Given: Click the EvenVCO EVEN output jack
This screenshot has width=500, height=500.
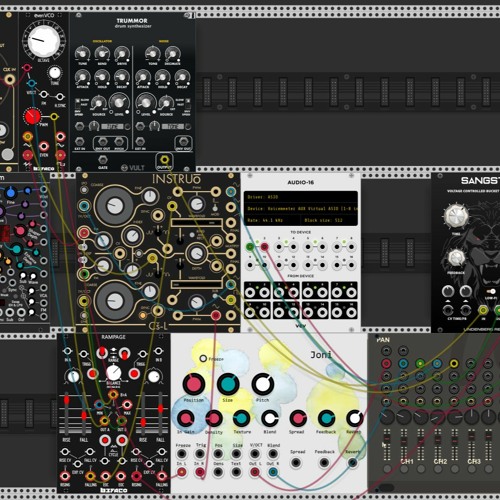Looking at the screenshot, I should (x=44, y=146).
